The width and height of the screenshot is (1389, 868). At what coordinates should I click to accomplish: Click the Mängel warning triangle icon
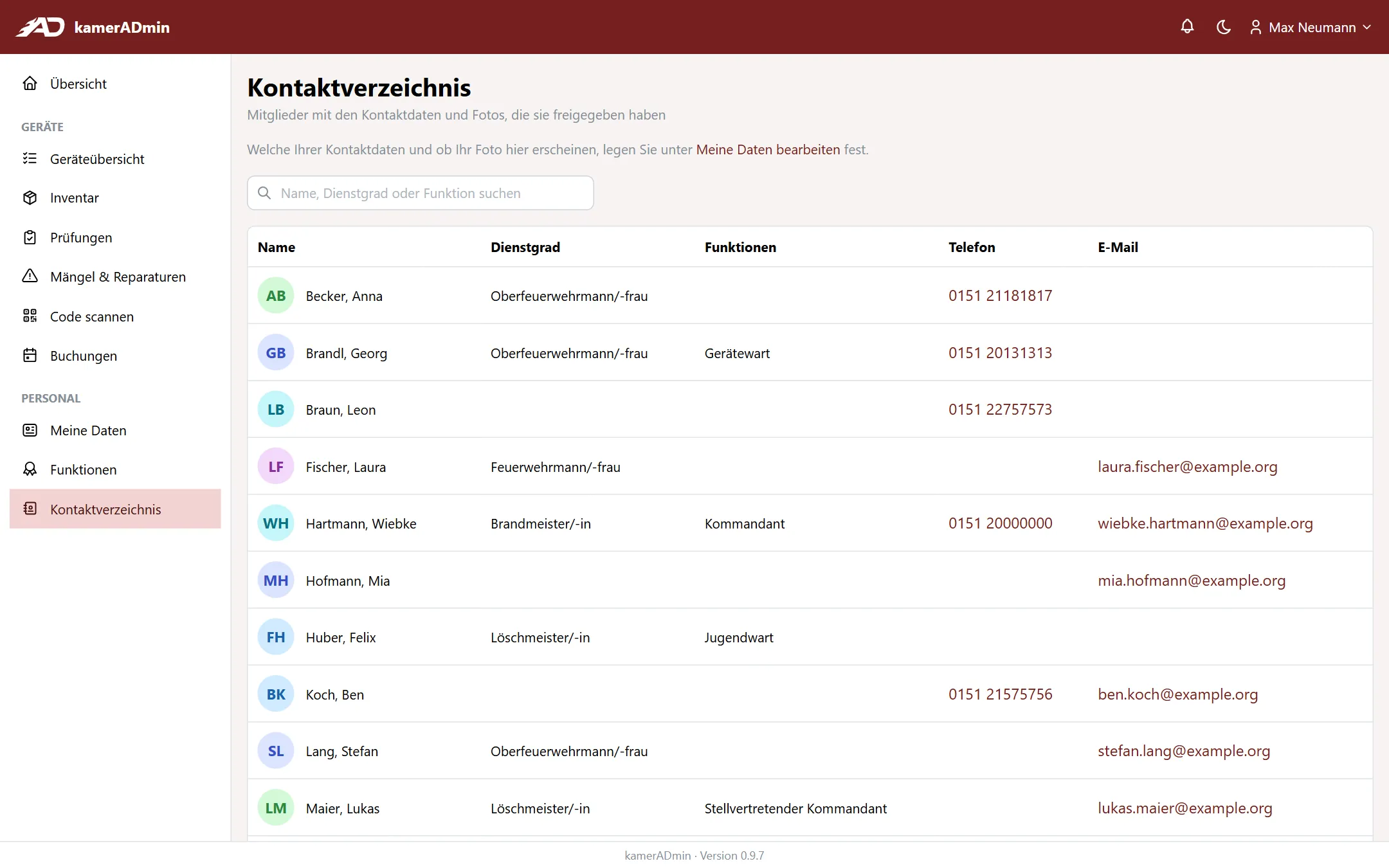[30, 276]
